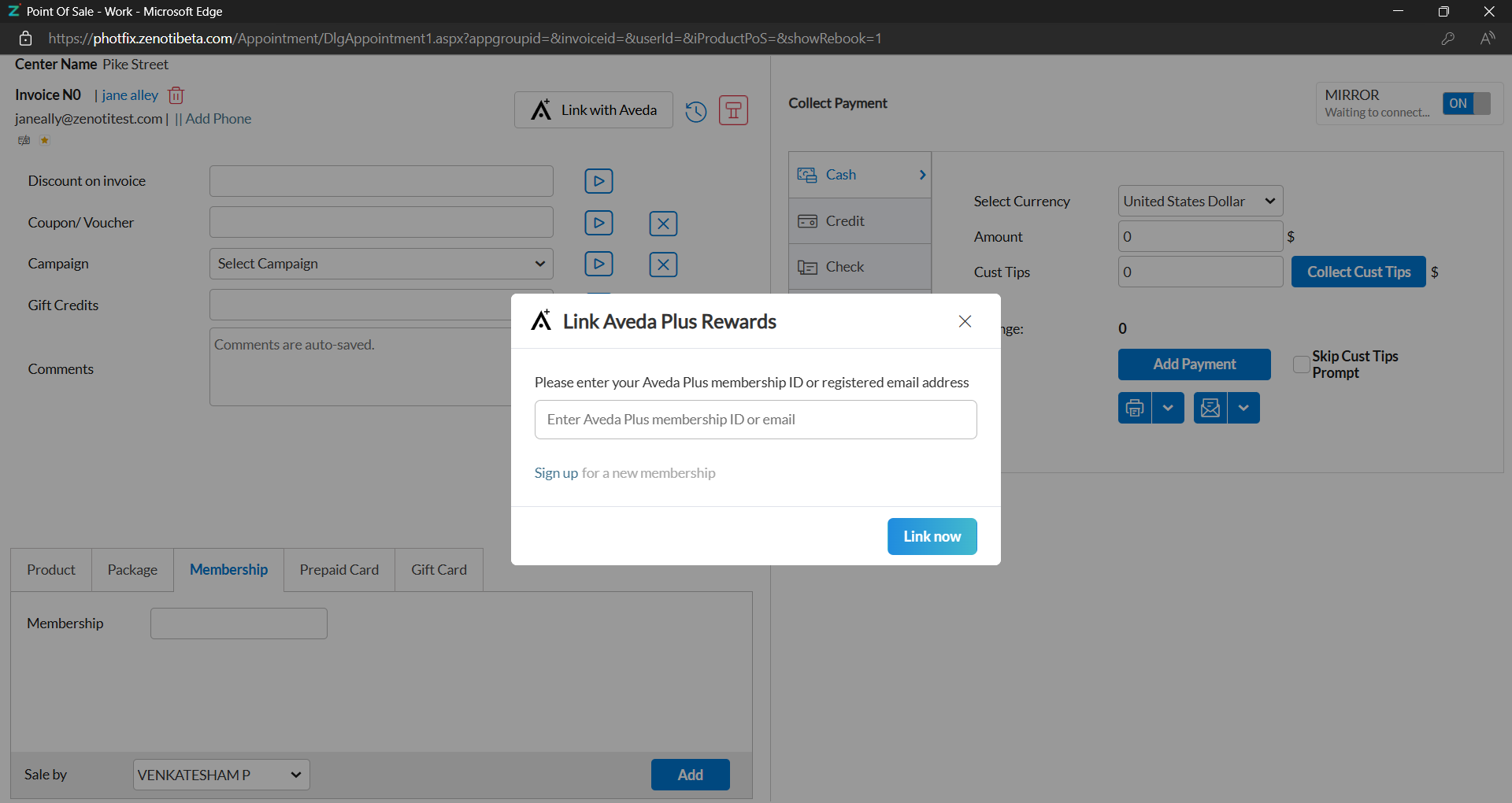Click the gold star guest icon
Viewport: 1512px width, 803px height.
pyautogui.click(x=45, y=140)
